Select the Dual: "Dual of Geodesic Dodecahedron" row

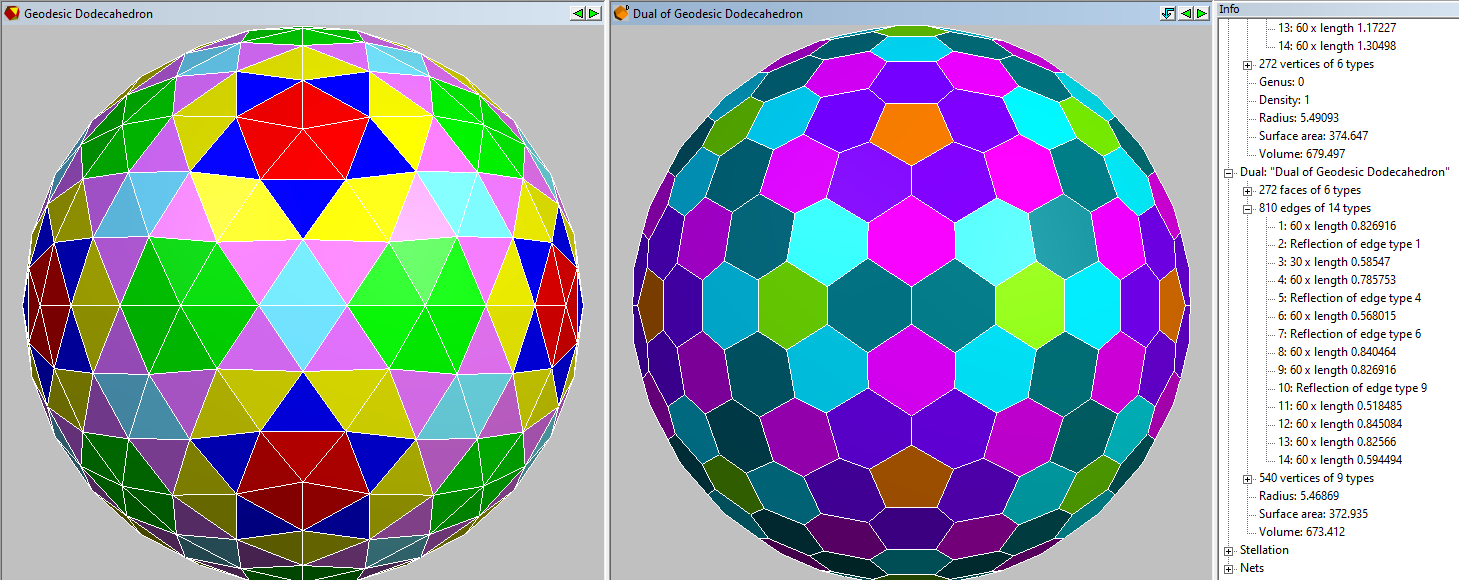(1345, 172)
